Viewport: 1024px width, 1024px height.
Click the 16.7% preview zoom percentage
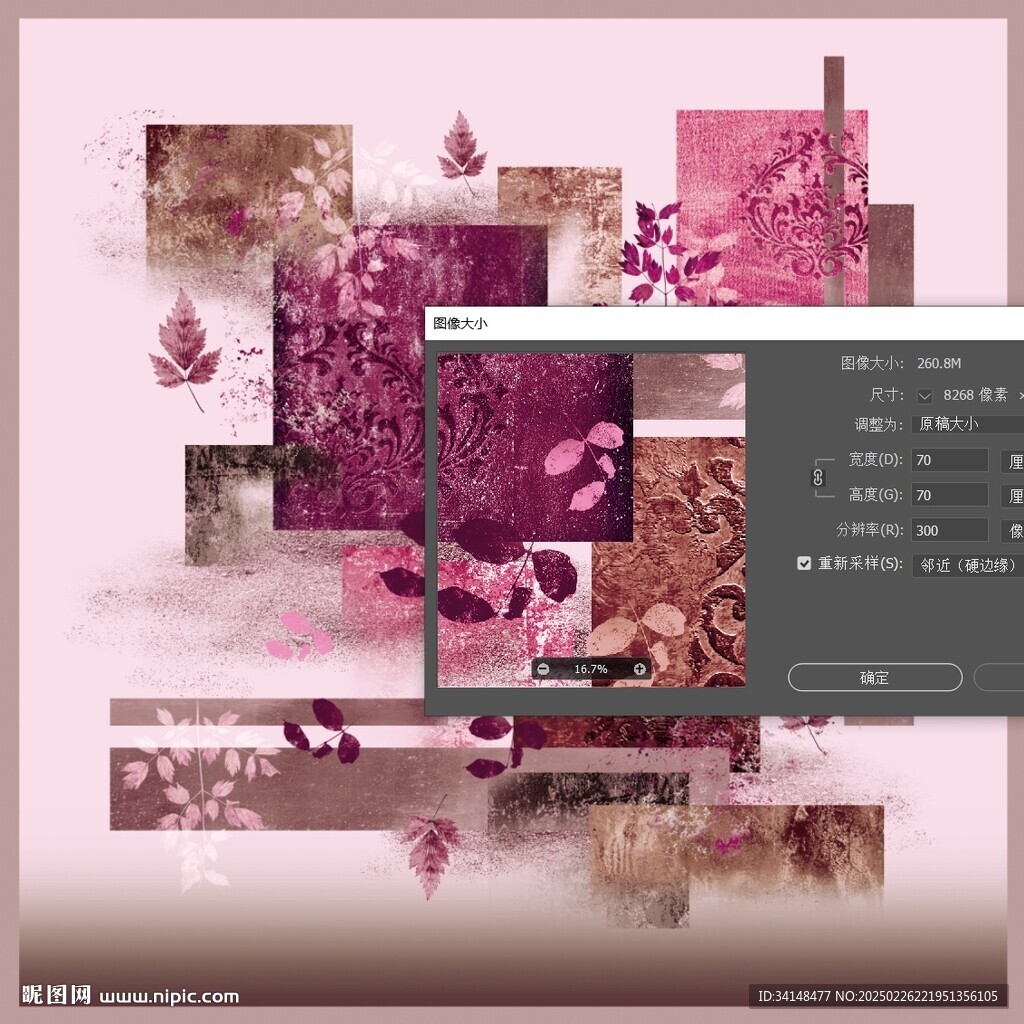pos(591,669)
